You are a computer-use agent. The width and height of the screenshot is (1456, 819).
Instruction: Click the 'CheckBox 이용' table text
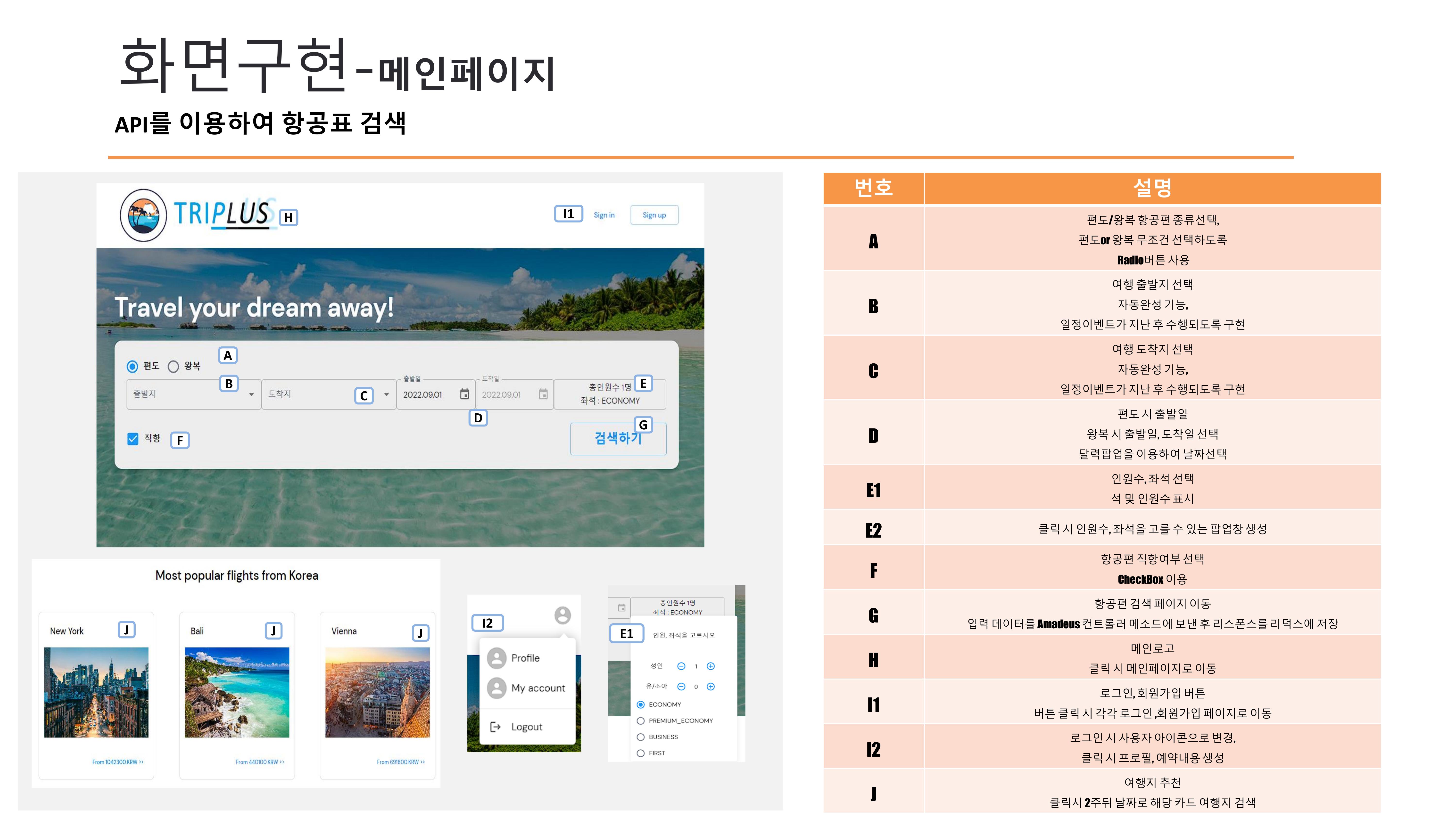(1152, 579)
